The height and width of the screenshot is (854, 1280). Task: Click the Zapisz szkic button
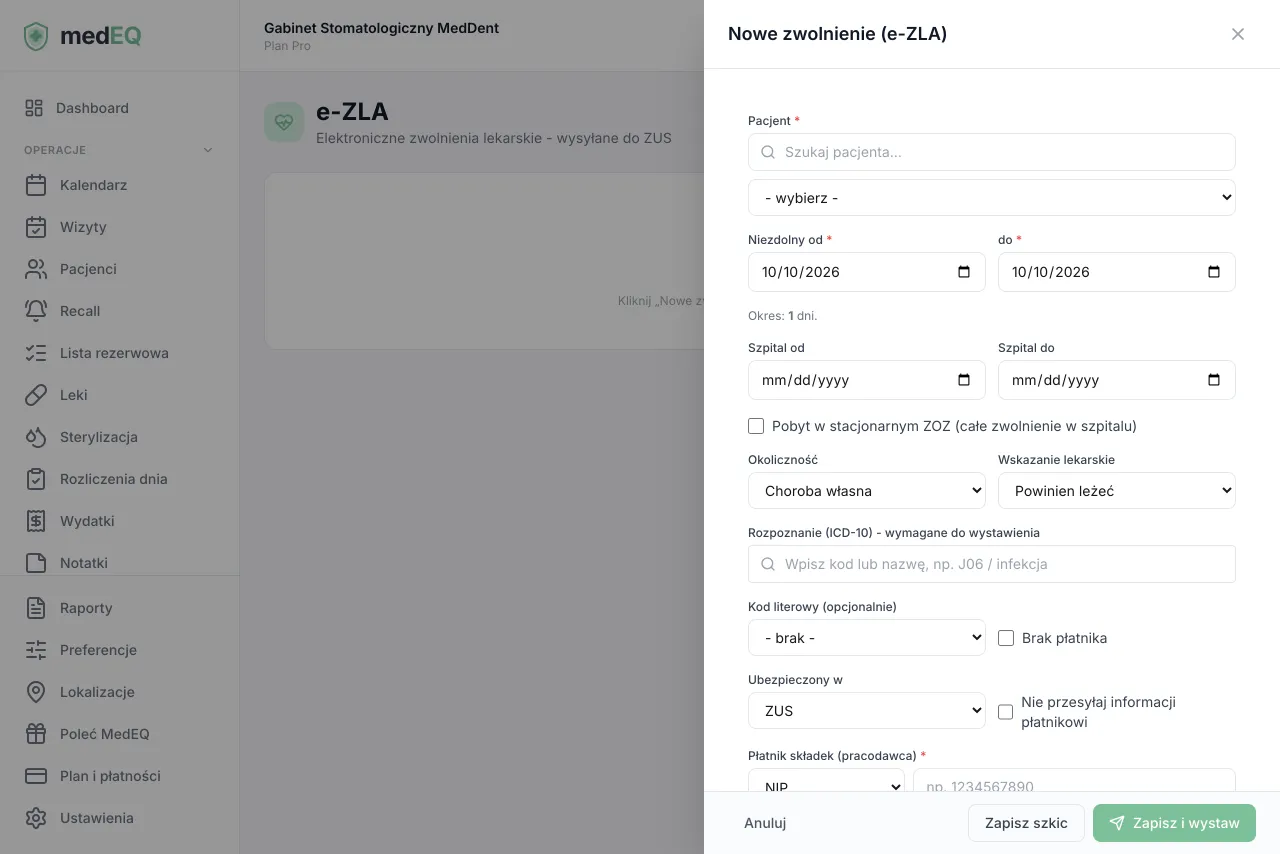(x=1026, y=823)
